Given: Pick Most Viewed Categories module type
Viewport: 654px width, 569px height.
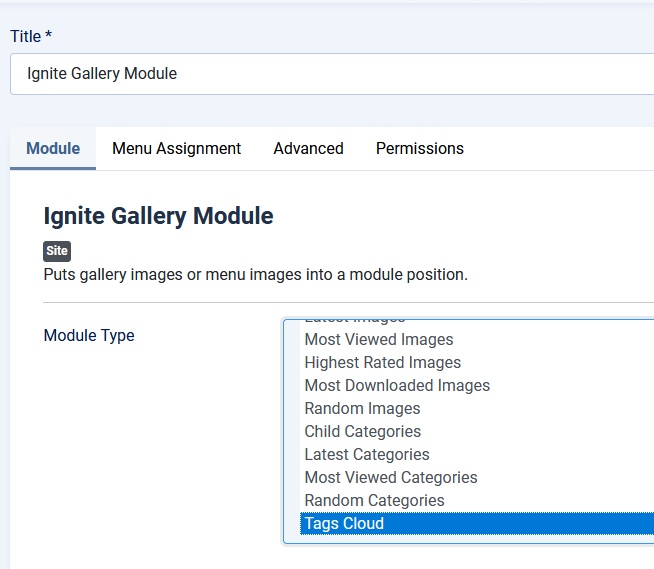Looking at the screenshot, I should click(391, 478).
